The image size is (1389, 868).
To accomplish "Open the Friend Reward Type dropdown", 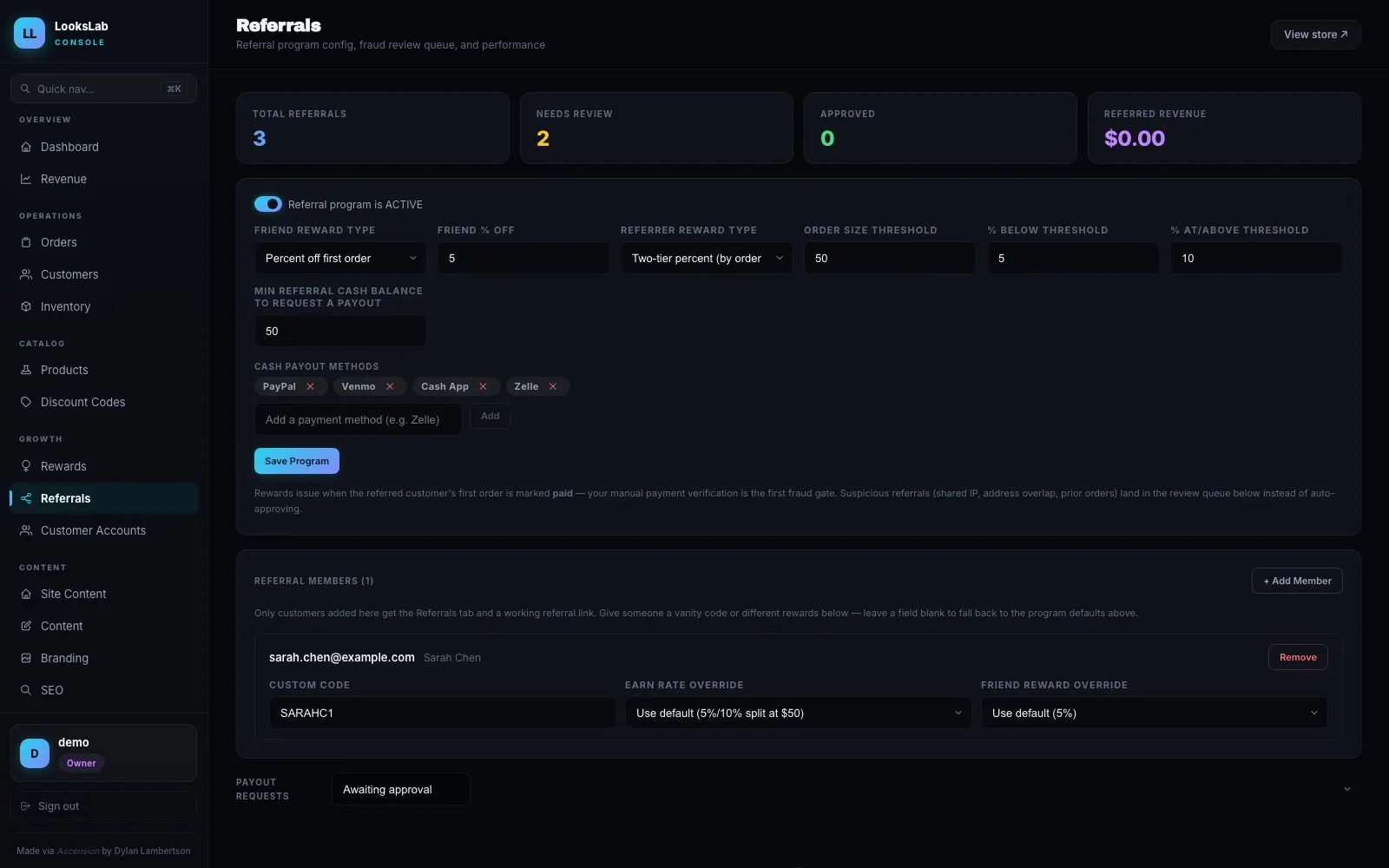I will (340, 258).
